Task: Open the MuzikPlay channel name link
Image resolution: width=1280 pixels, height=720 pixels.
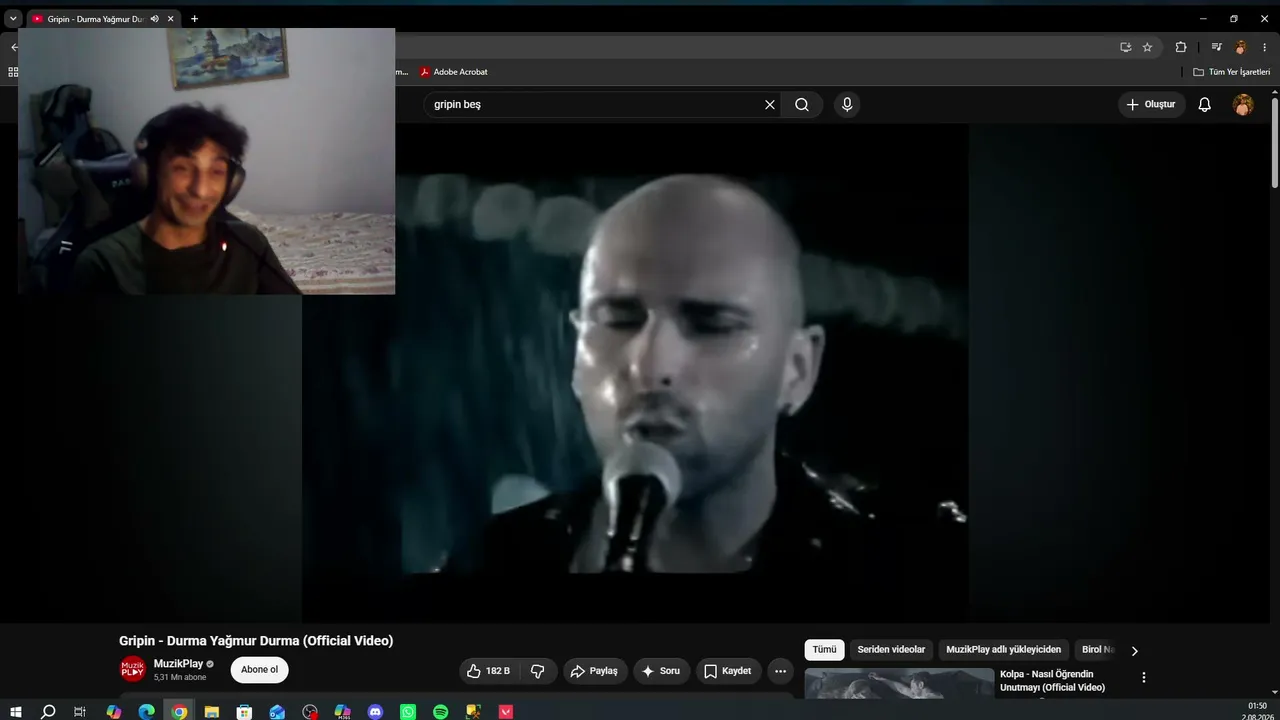Action: [x=178, y=664]
